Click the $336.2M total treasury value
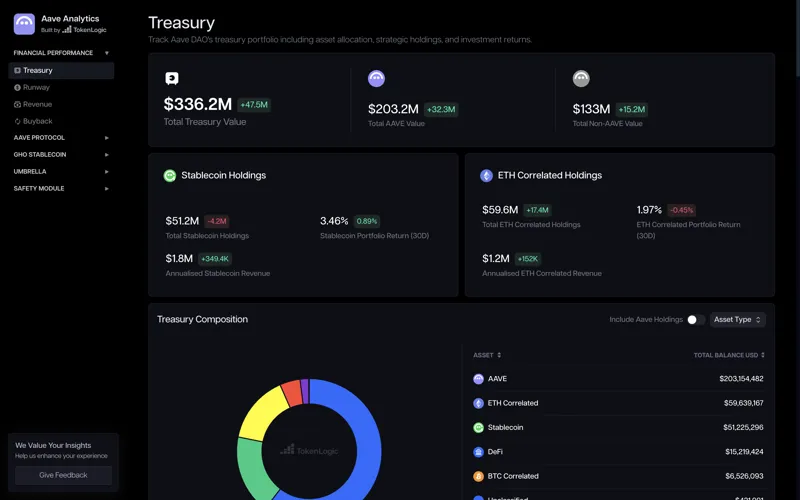Screen dimensions: 800x500 197,104
